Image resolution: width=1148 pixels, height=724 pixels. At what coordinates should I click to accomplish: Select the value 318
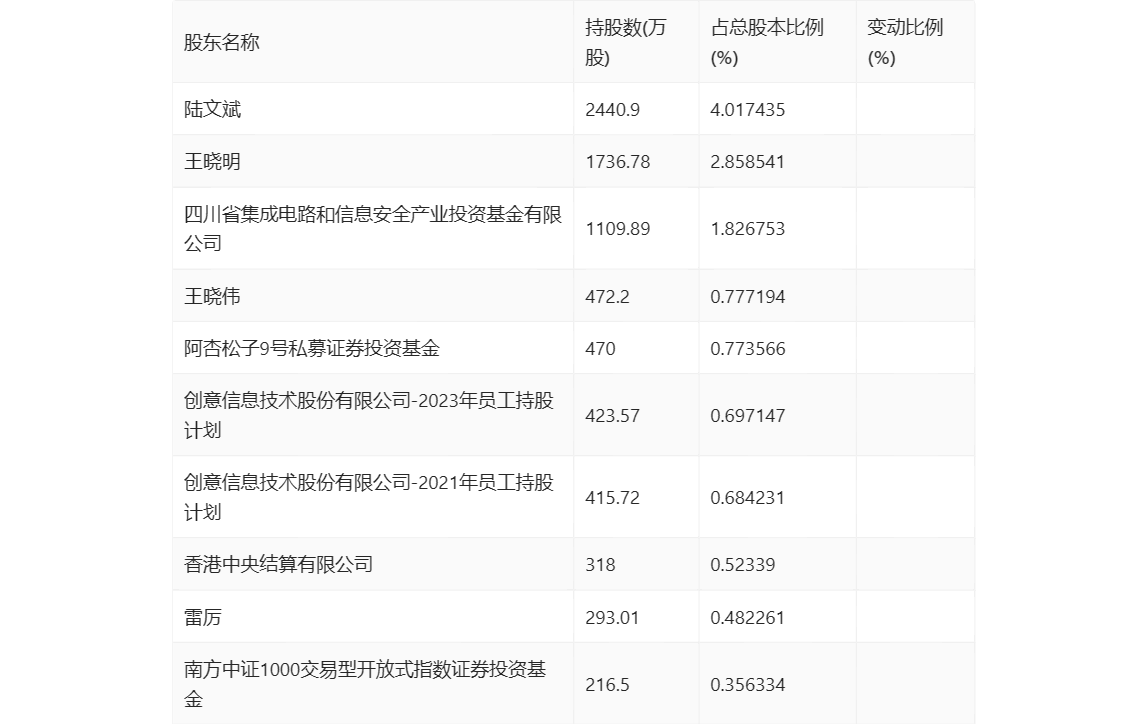[600, 565]
